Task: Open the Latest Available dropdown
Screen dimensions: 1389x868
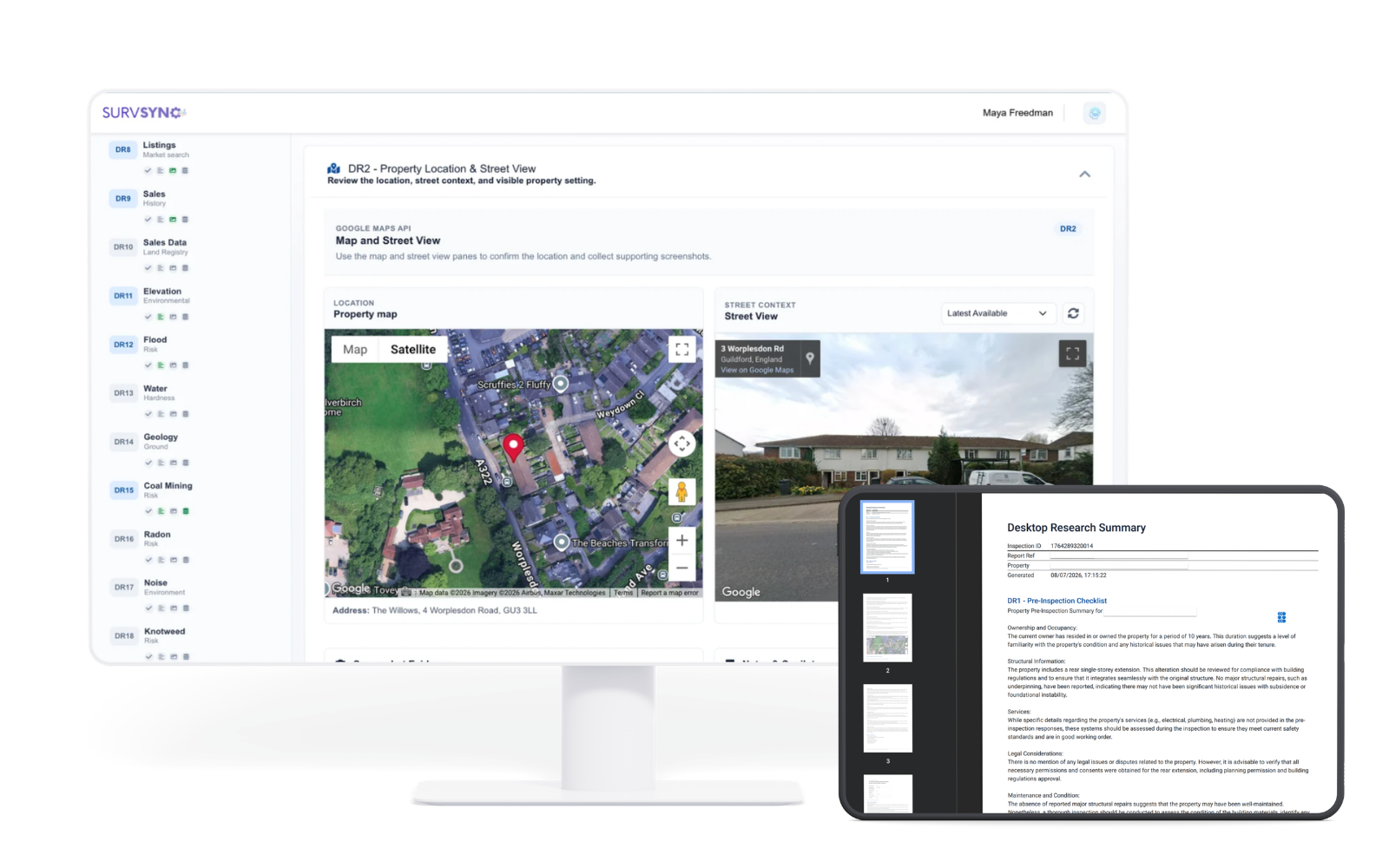Action: (998, 313)
